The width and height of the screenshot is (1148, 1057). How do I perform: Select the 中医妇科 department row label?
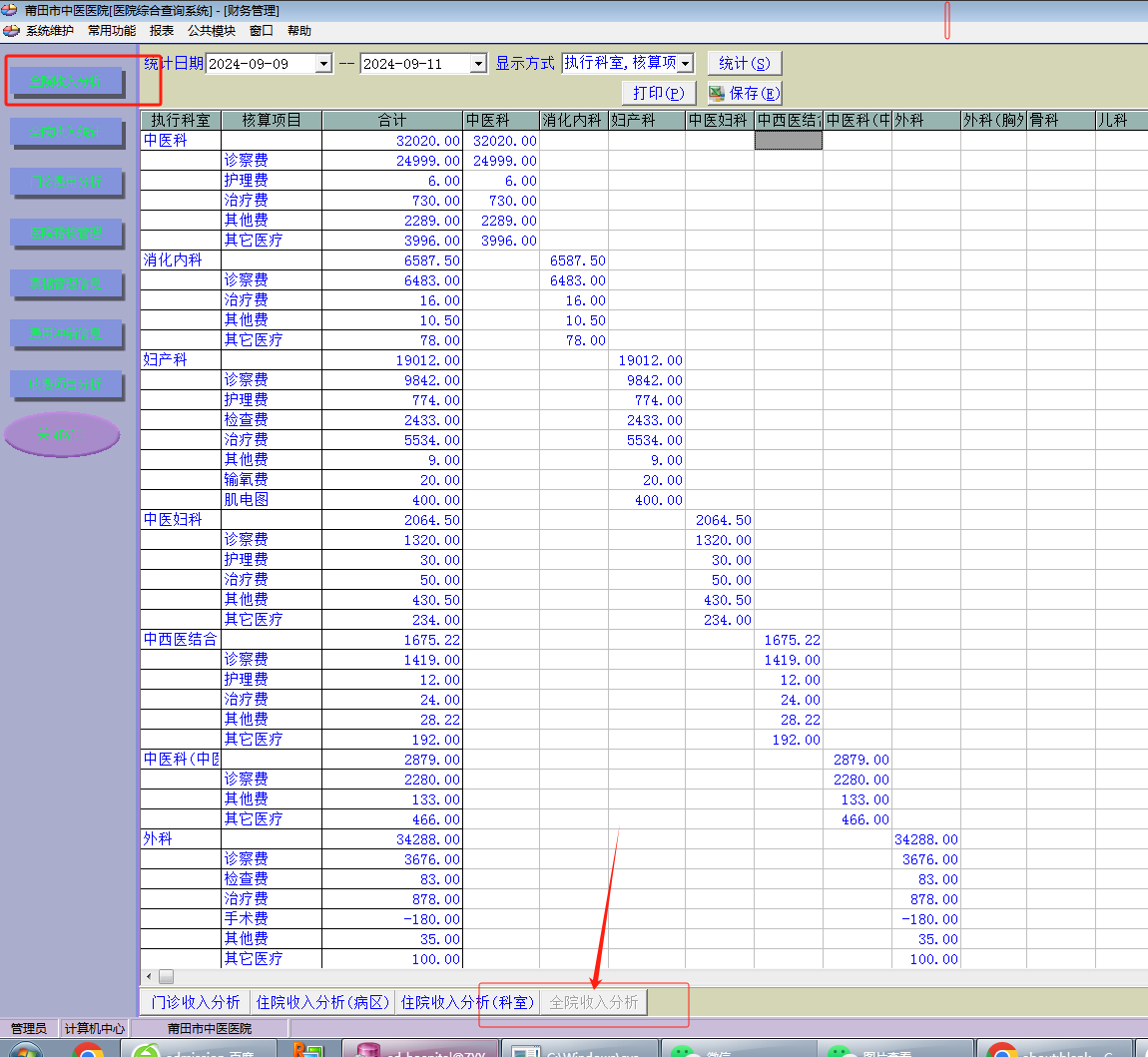click(x=180, y=520)
